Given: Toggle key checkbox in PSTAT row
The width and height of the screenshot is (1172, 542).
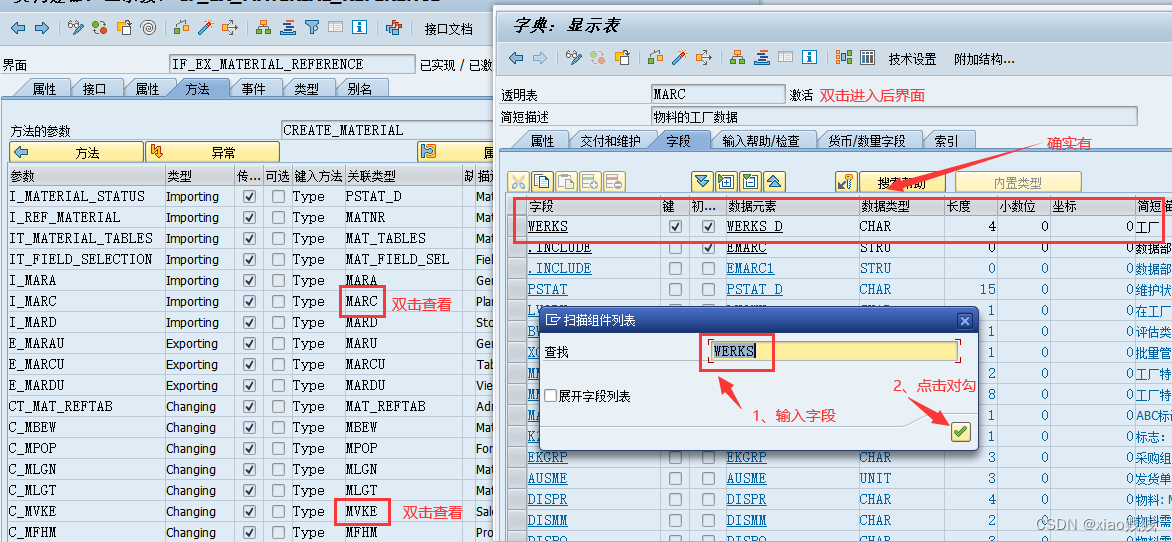Looking at the screenshot, I should (676, 289).
